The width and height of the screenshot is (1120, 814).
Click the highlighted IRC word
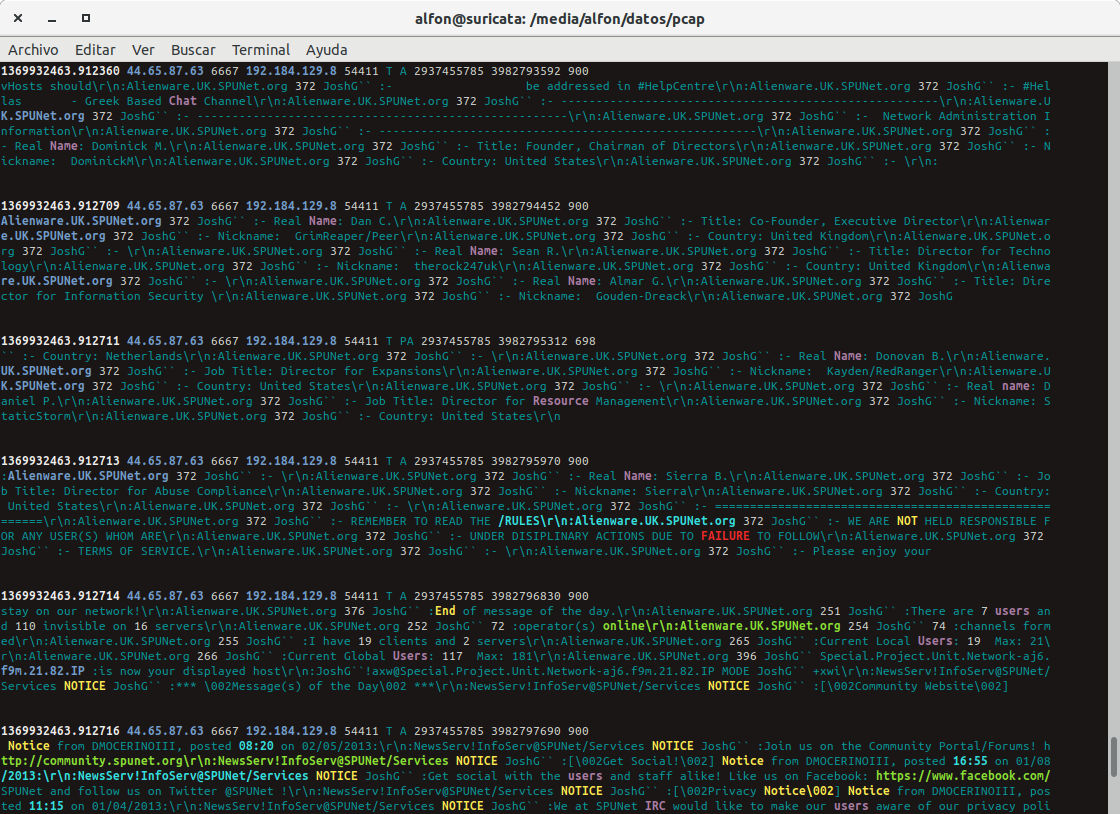pos(655,806)
